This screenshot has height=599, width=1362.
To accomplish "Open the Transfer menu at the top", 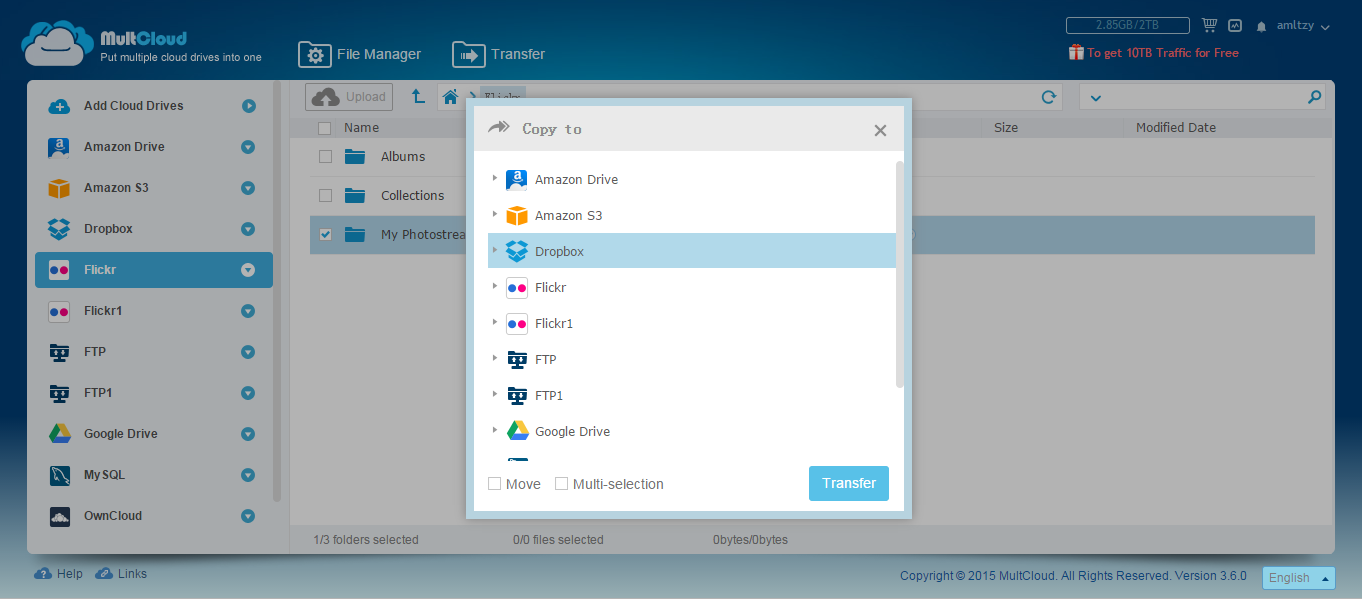I will point(499,55).
